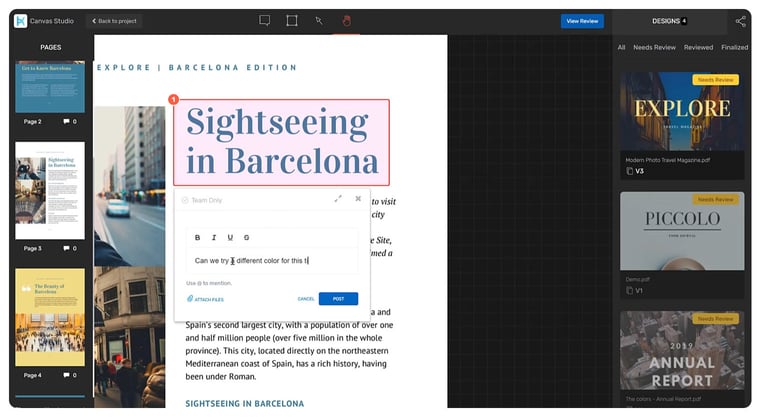The height and width of the screenshot is (417, 760).
Task: Close the comment popup
Action: (x=358, y=199)
